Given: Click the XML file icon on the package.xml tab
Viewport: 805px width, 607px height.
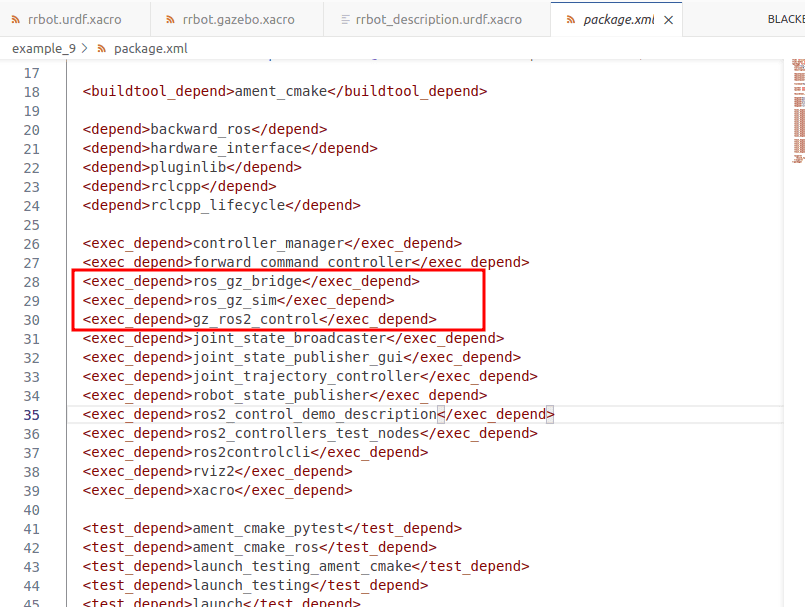Looking at the screenshot, I should (570, 19).
